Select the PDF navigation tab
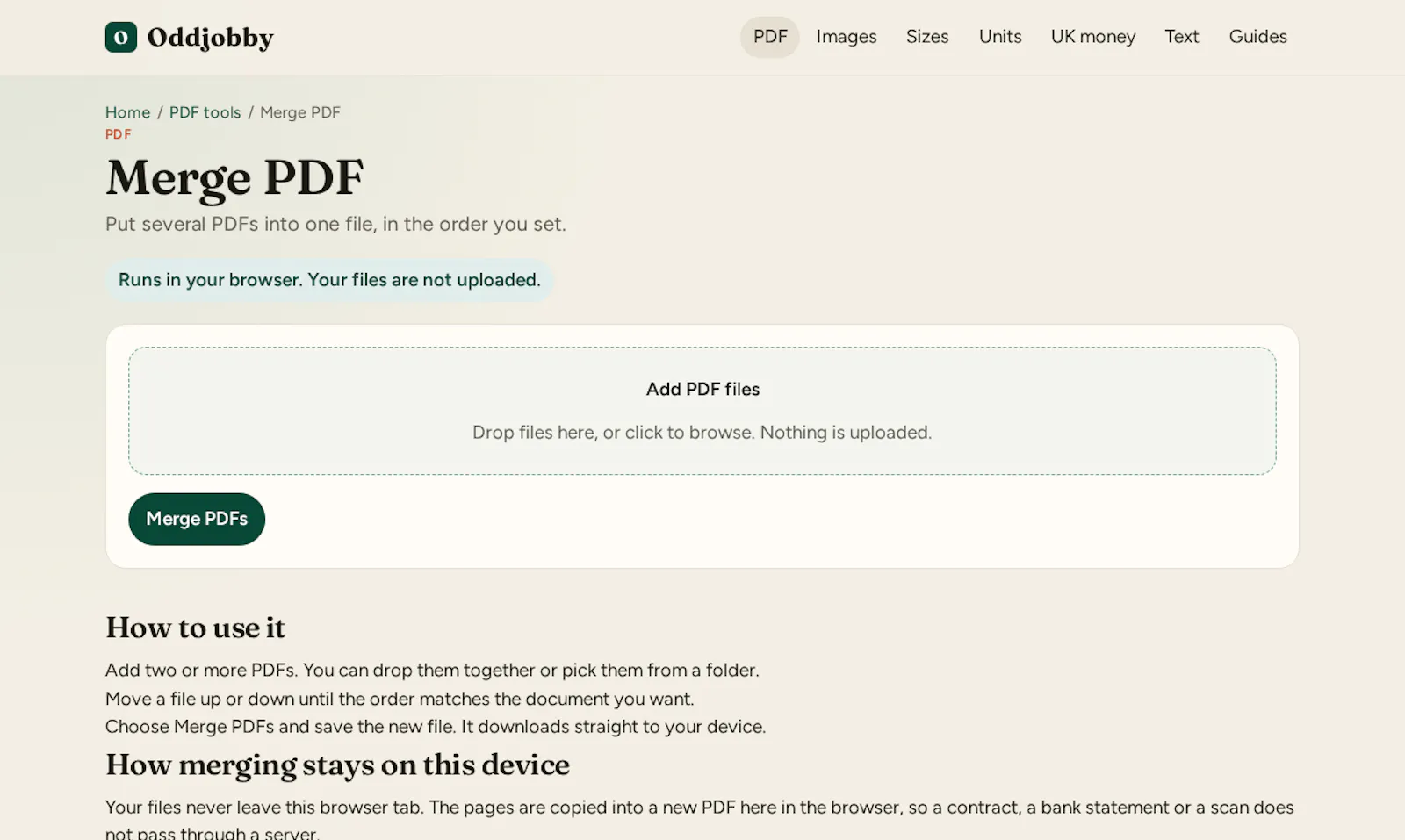1405x840 pixels. coord(770,37)
